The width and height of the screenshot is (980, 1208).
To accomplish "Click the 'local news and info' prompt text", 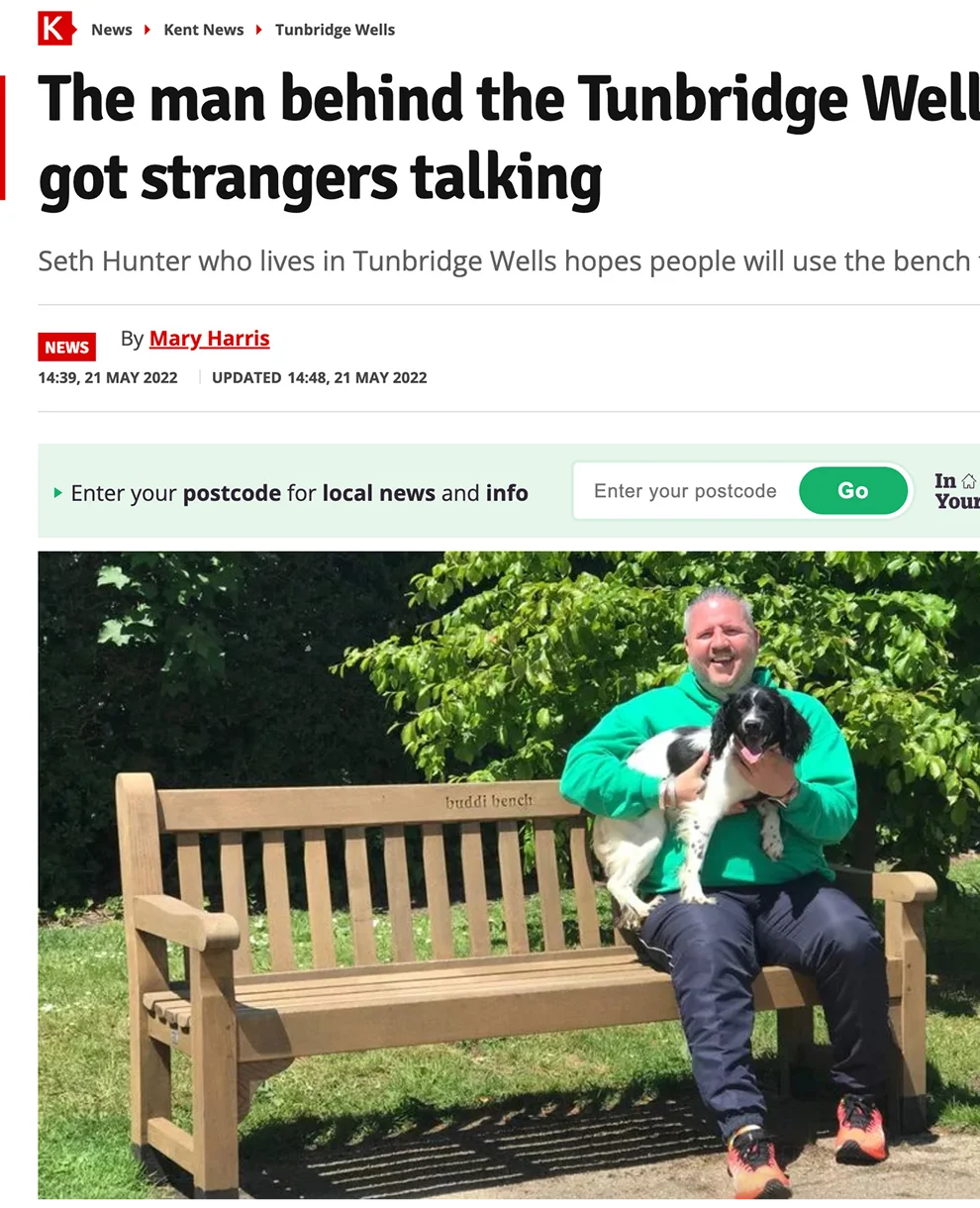I will click(x=426, y=493).
